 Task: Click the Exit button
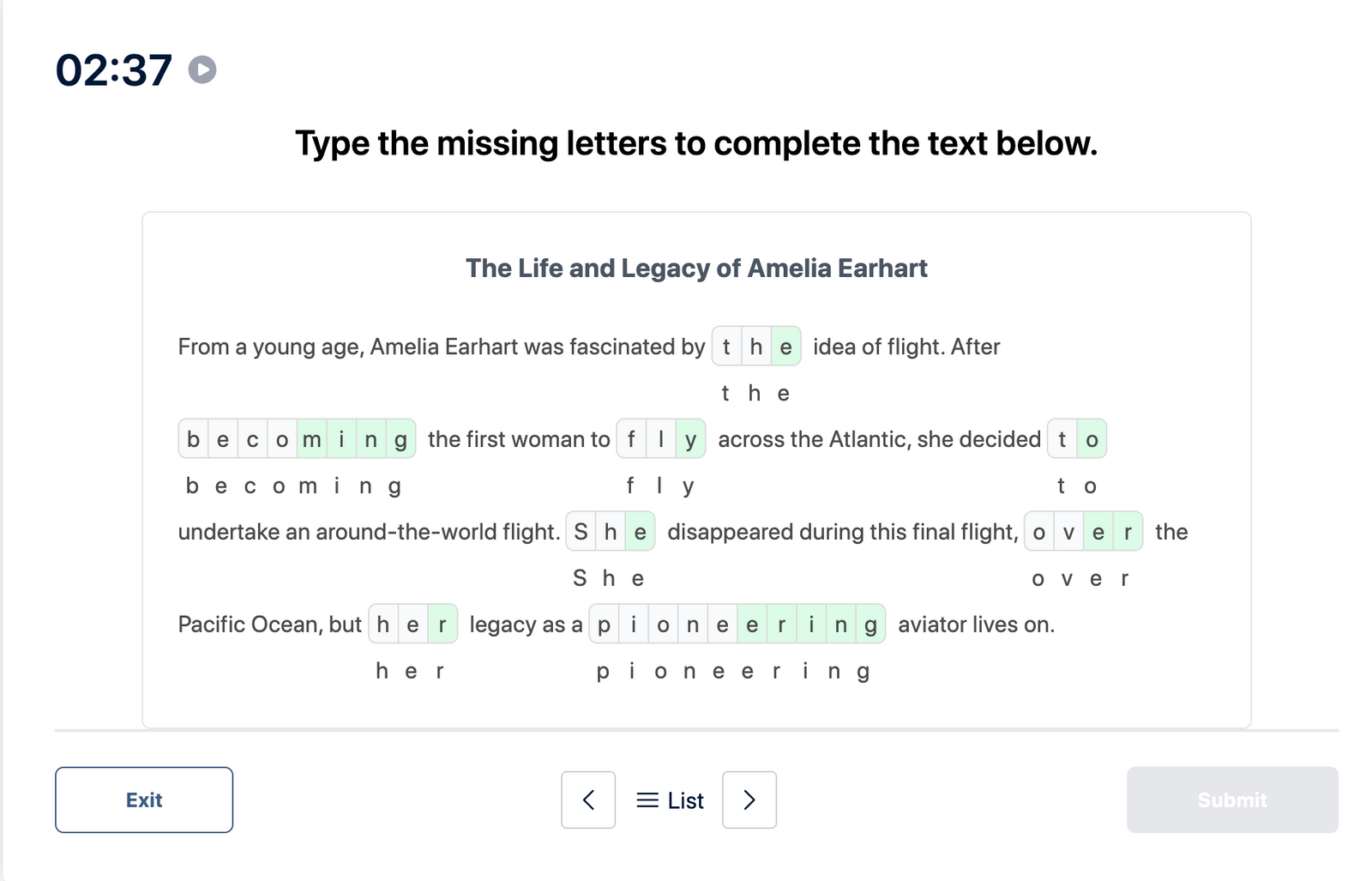(x=144, y=800)
